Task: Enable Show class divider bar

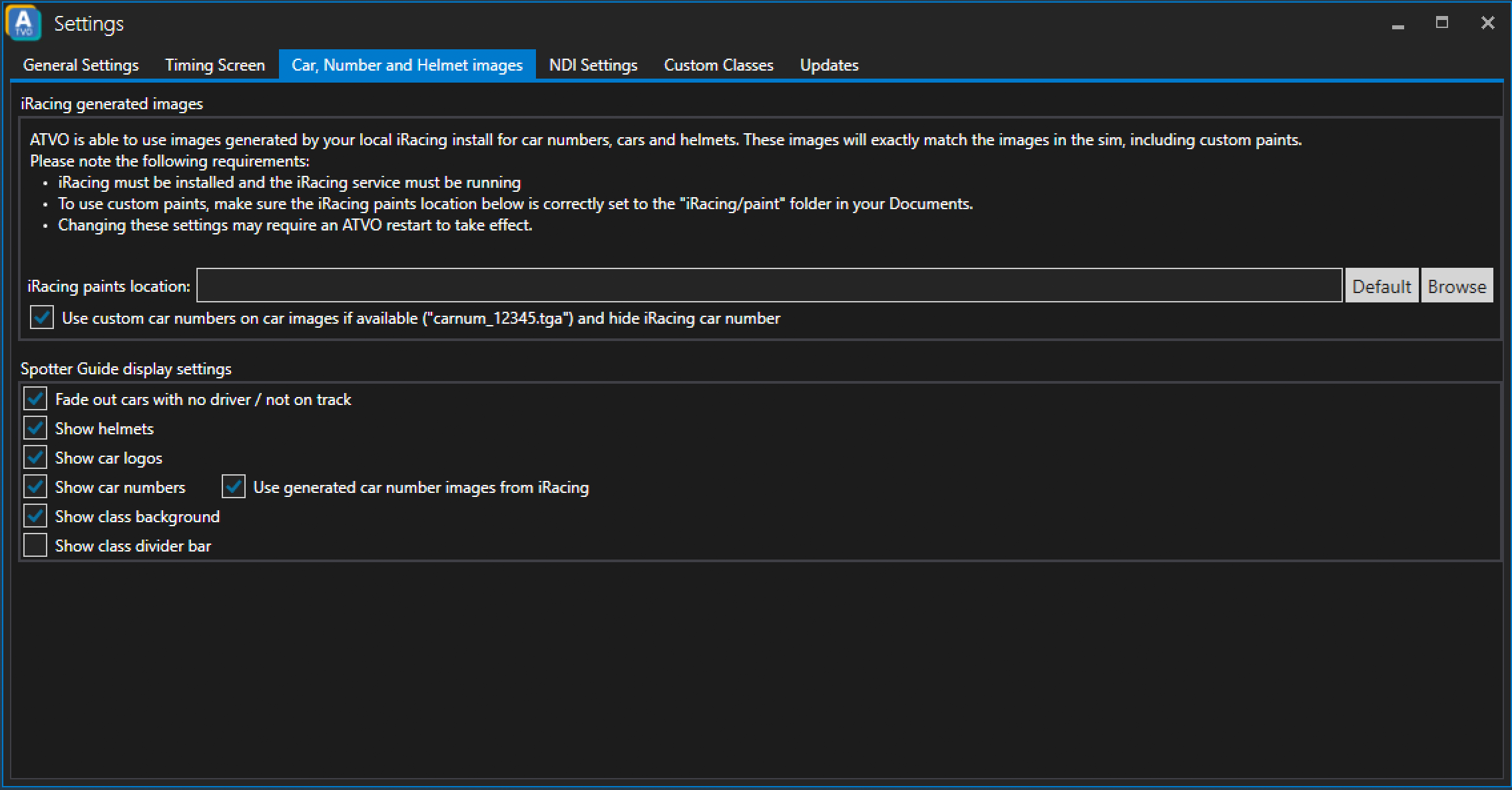Action: (x=35, y=546)
